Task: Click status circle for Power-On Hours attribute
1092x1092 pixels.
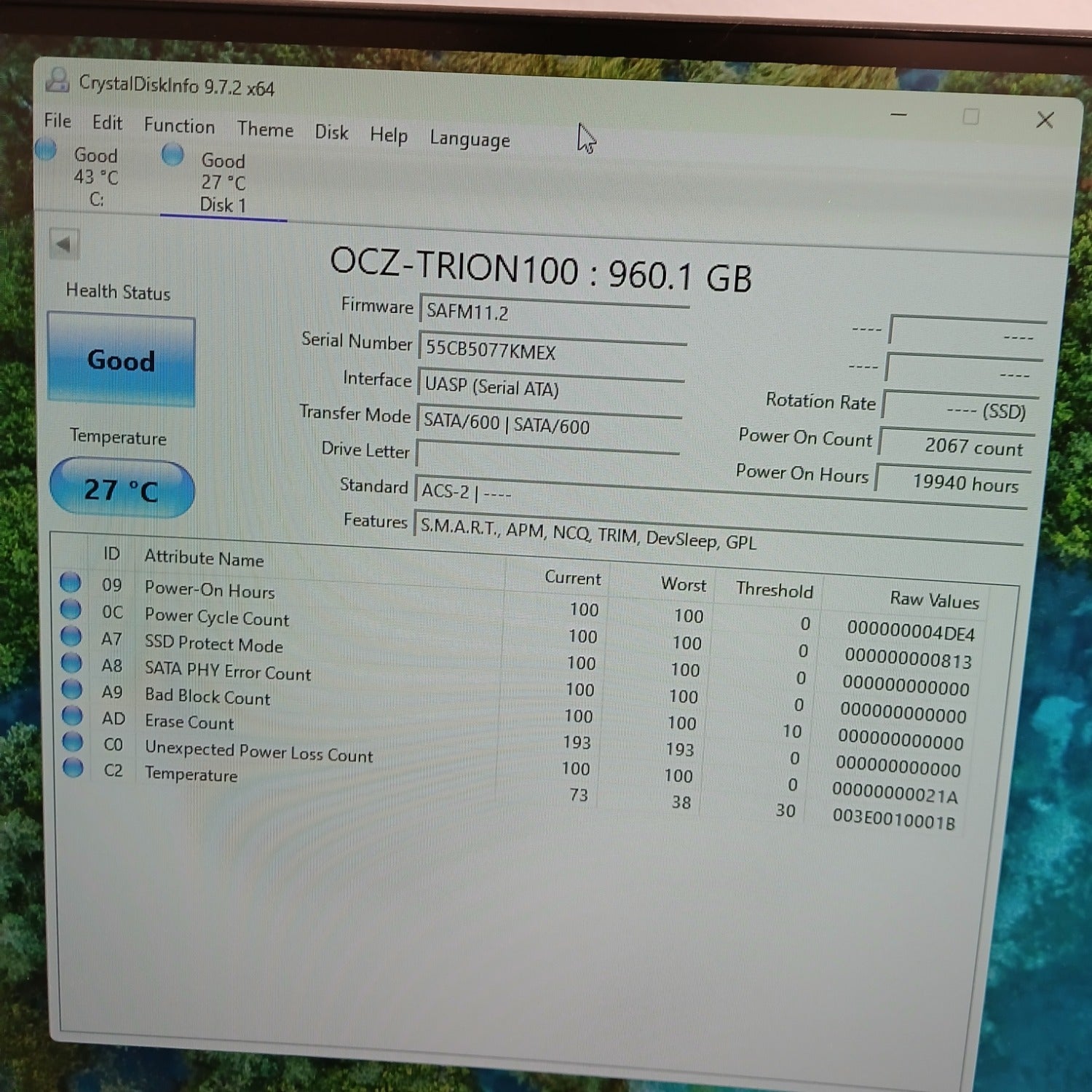Action: 70,582
